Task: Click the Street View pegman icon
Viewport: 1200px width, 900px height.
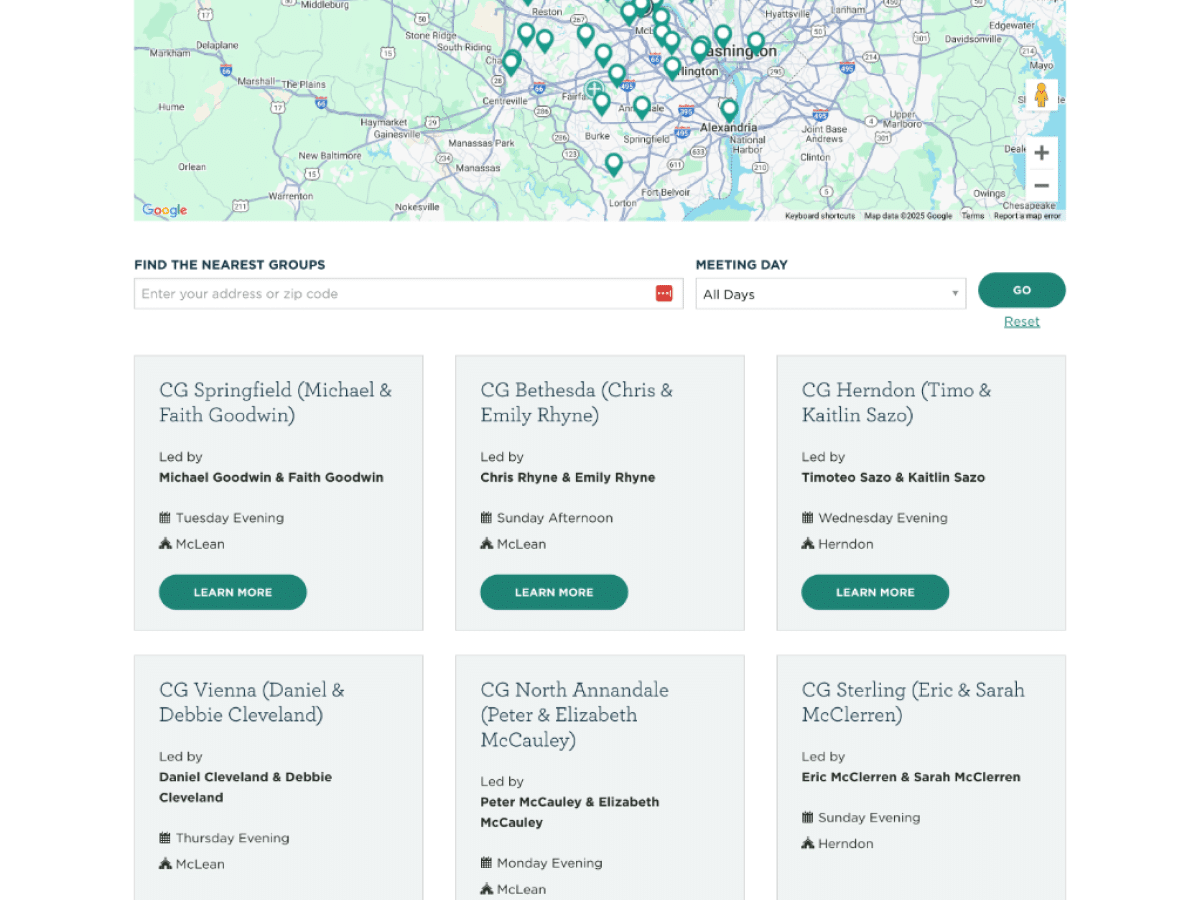Action: pyautogui.click(x=1041, y=96)
